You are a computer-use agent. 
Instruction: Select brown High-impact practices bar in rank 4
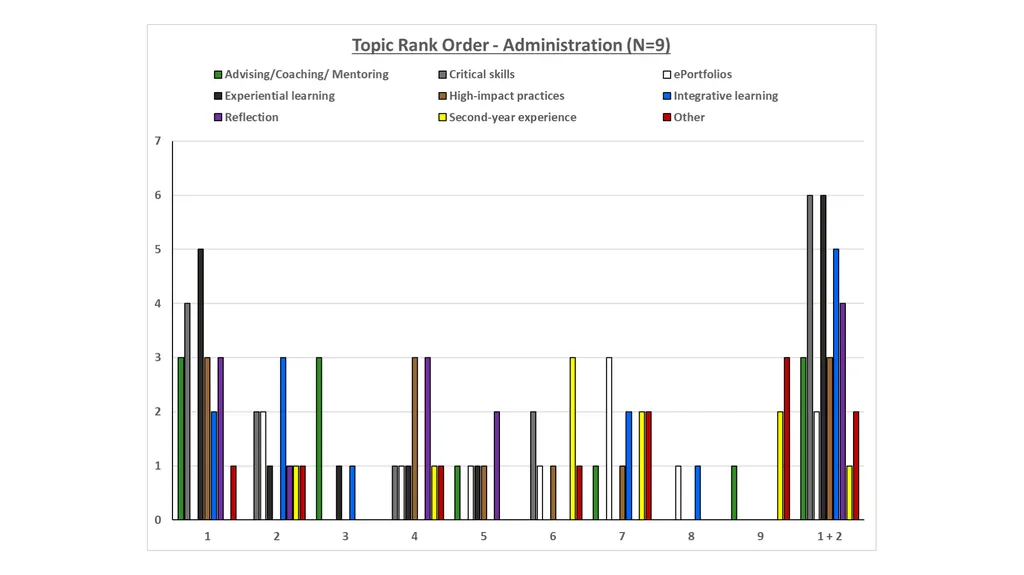coord(415,438)
